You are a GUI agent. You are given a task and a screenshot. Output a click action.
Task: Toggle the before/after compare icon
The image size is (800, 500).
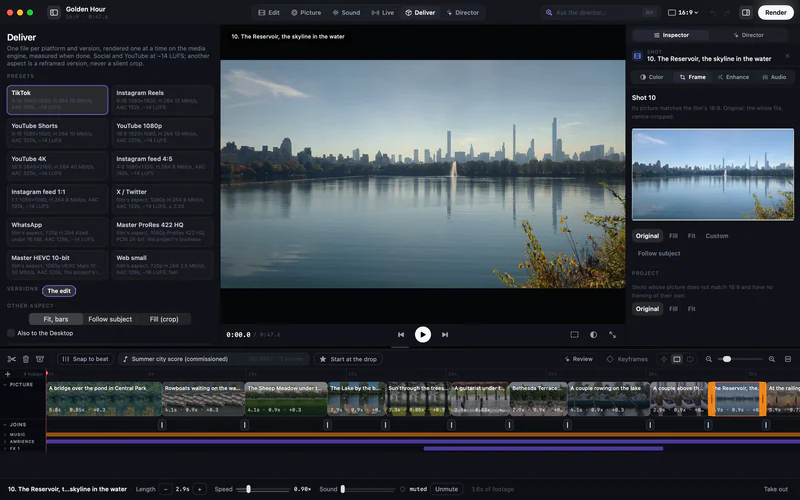click(593, 335)
